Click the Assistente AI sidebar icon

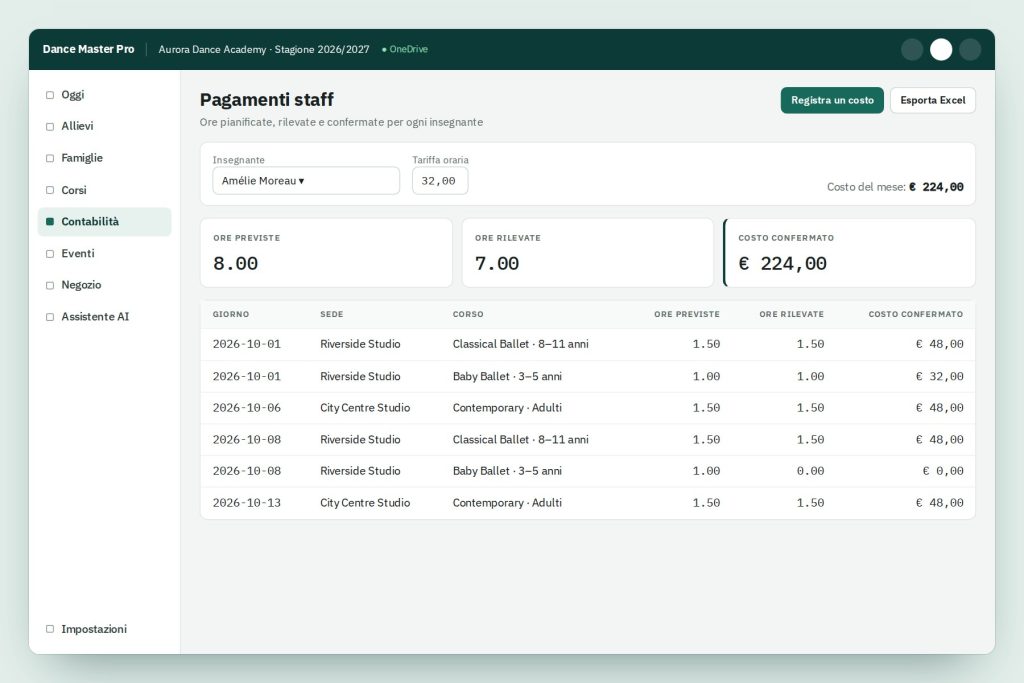click(50, 317)
